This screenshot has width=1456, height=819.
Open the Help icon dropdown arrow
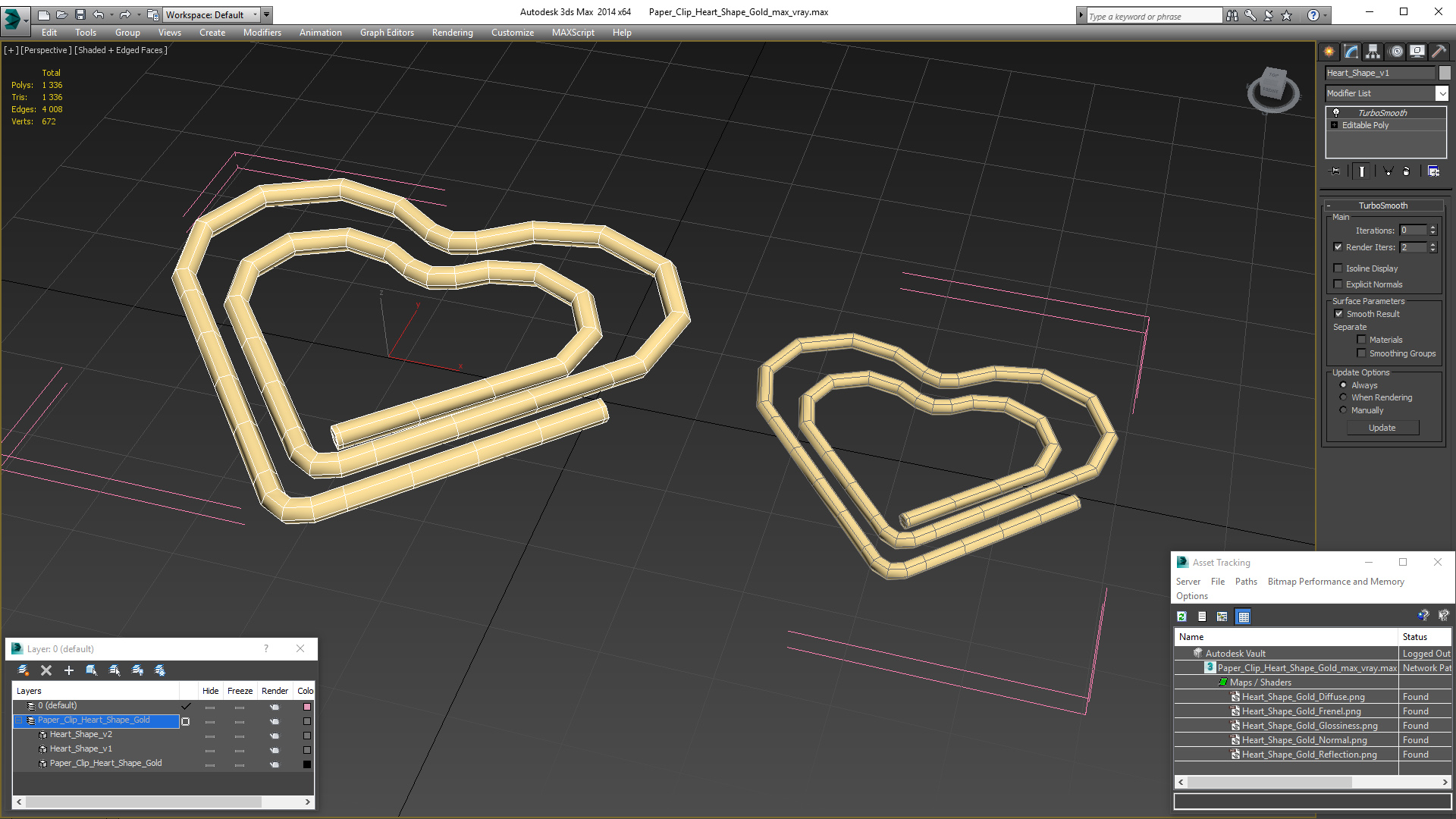pos(1326,15)
